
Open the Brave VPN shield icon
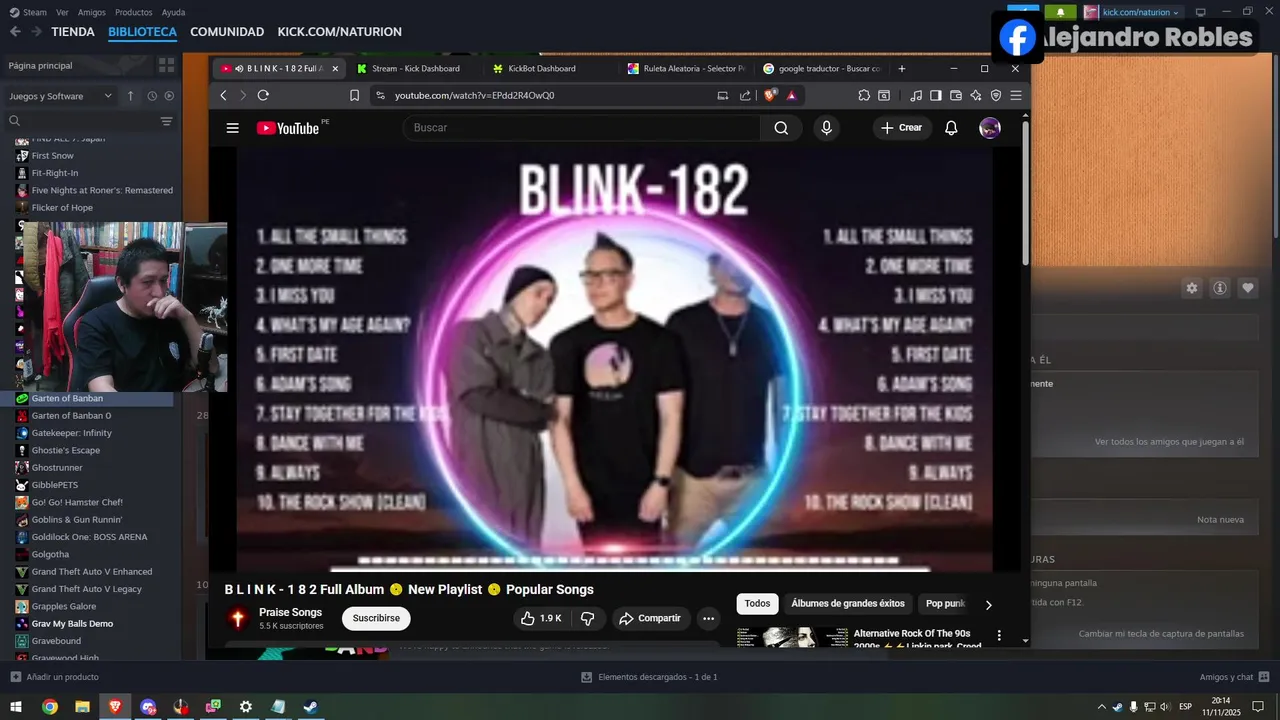(996, 95)
